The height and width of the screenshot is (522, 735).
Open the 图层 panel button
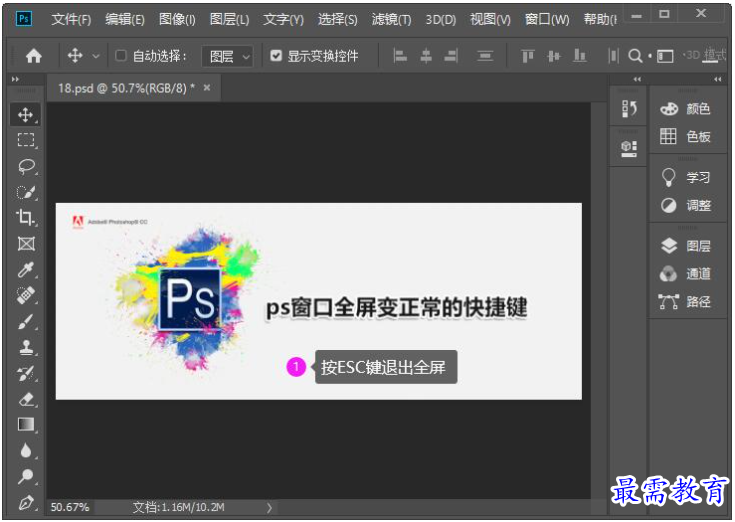[x=685, y=246]
